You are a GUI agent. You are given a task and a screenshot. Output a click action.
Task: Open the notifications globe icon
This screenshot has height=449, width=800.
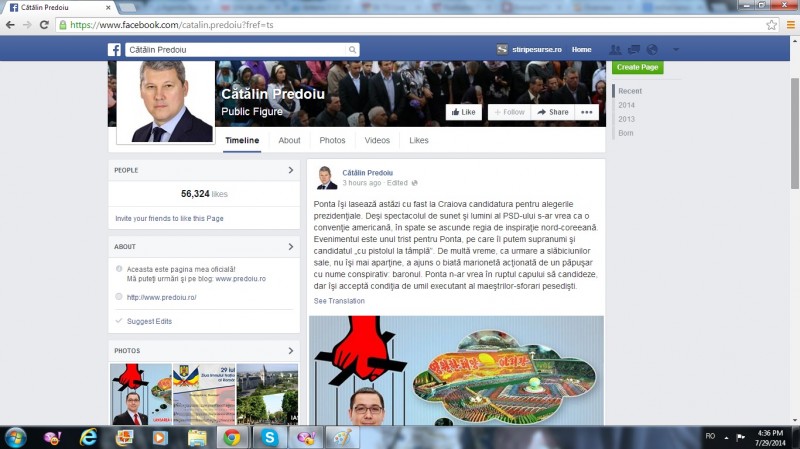coord(652,49)
